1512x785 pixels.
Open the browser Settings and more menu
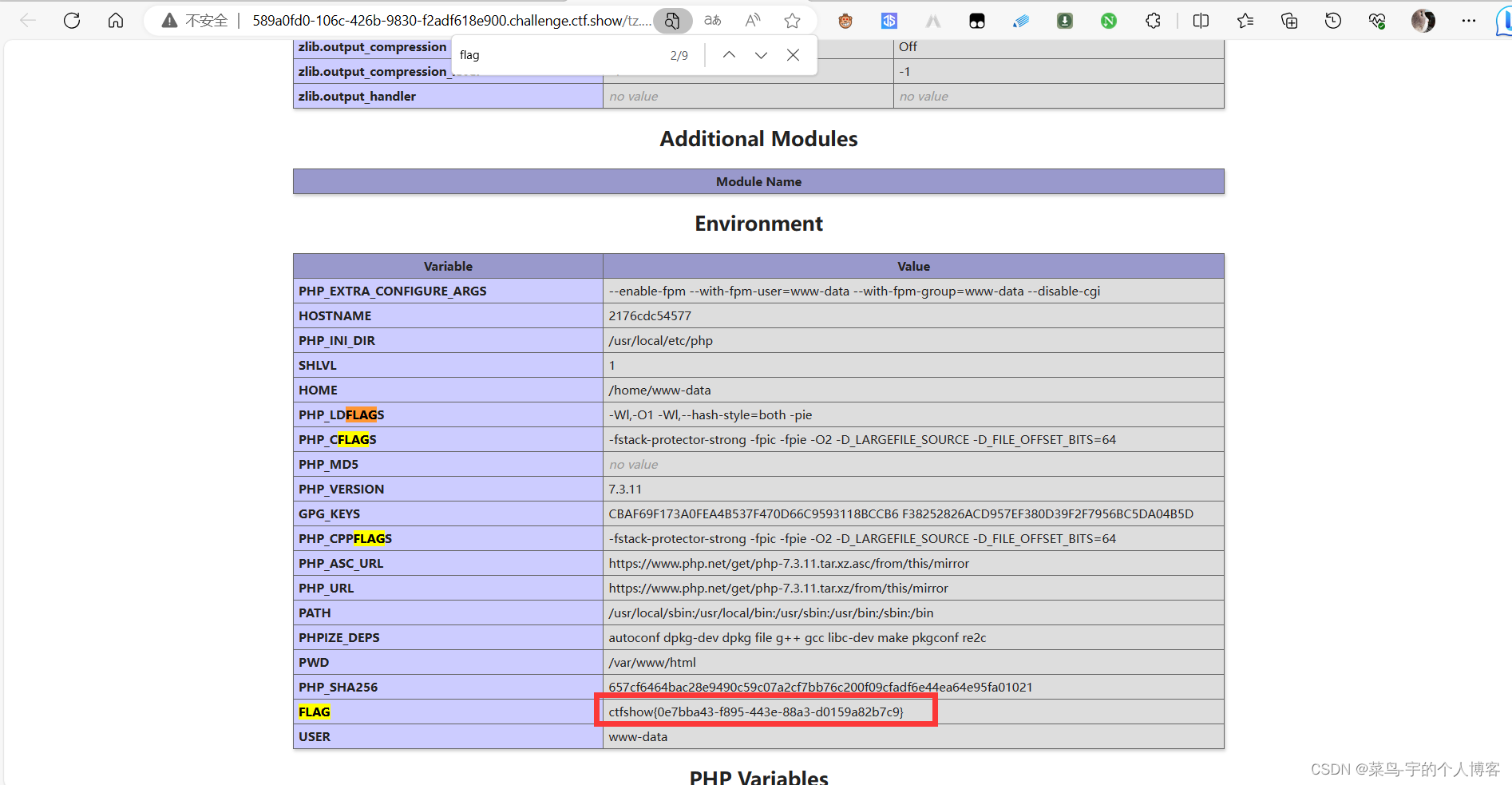[x=1469, y=21]
